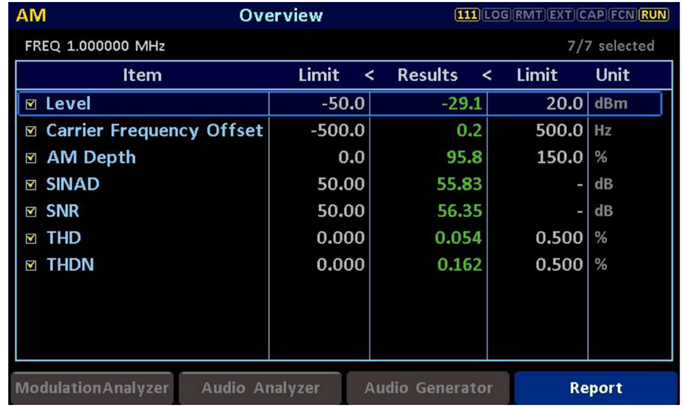Click the THD result 0.054

pyautogui.click(x=459, y=238)
